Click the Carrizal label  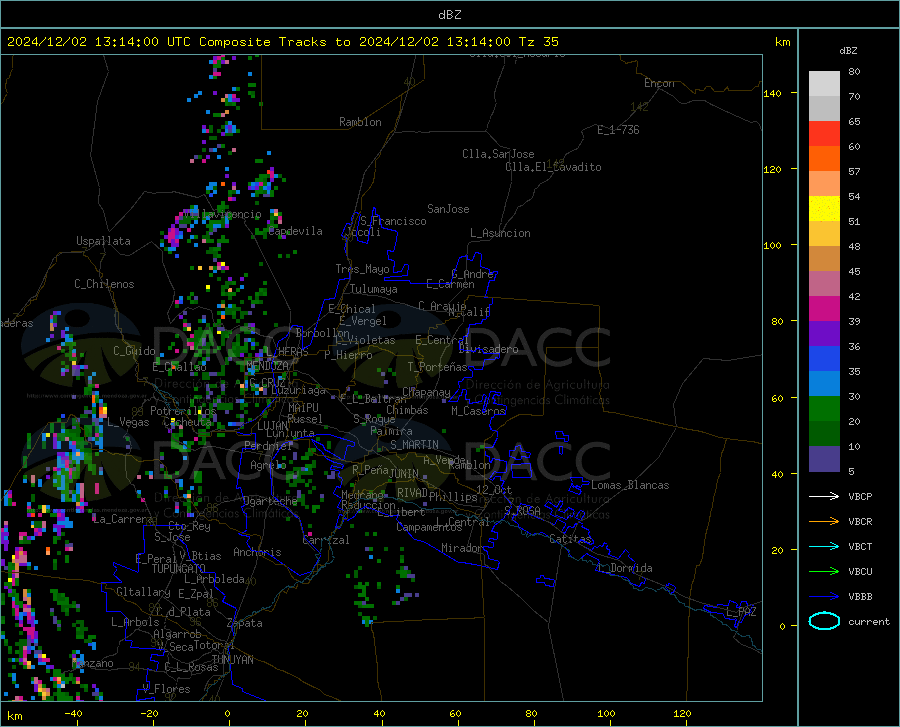(x=325, y=540)
